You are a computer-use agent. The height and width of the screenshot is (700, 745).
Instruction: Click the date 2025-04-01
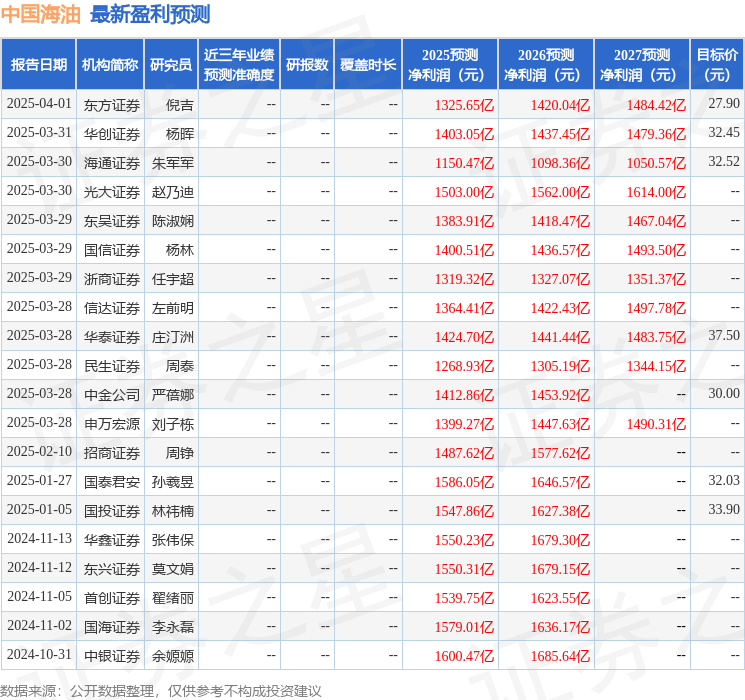point(39,104)
